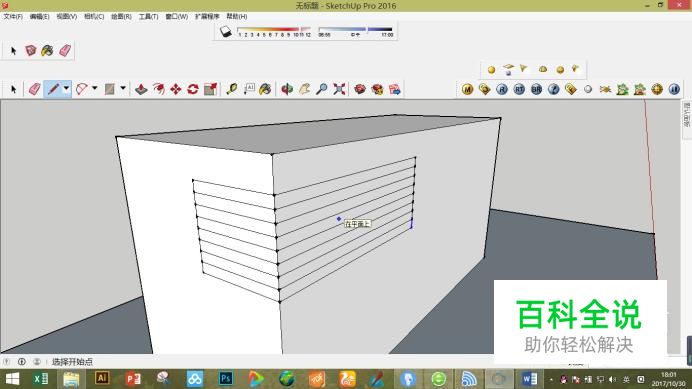The height and width of the screenshot is (389, 692).
Task: Click the taskbar clock showing 18:01
Action: click(669, 379)
